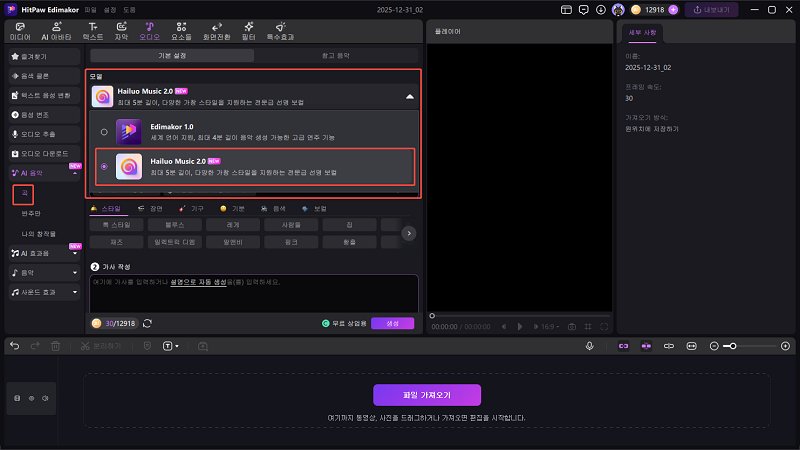Open the download center icon
The image size is (800, 450).
(601, 10)
